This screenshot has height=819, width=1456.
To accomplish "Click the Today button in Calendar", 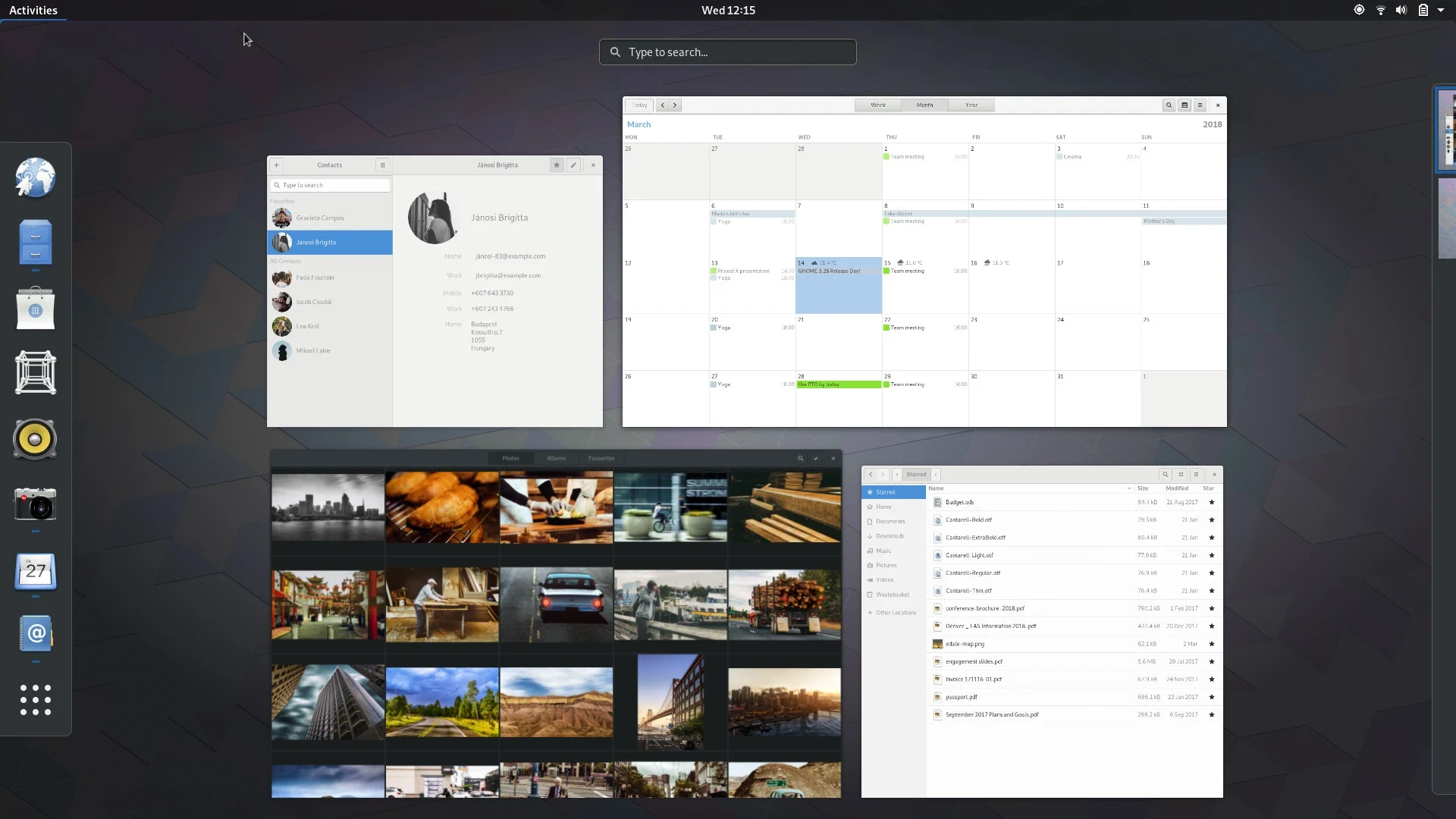I will (x=640, y=105).
